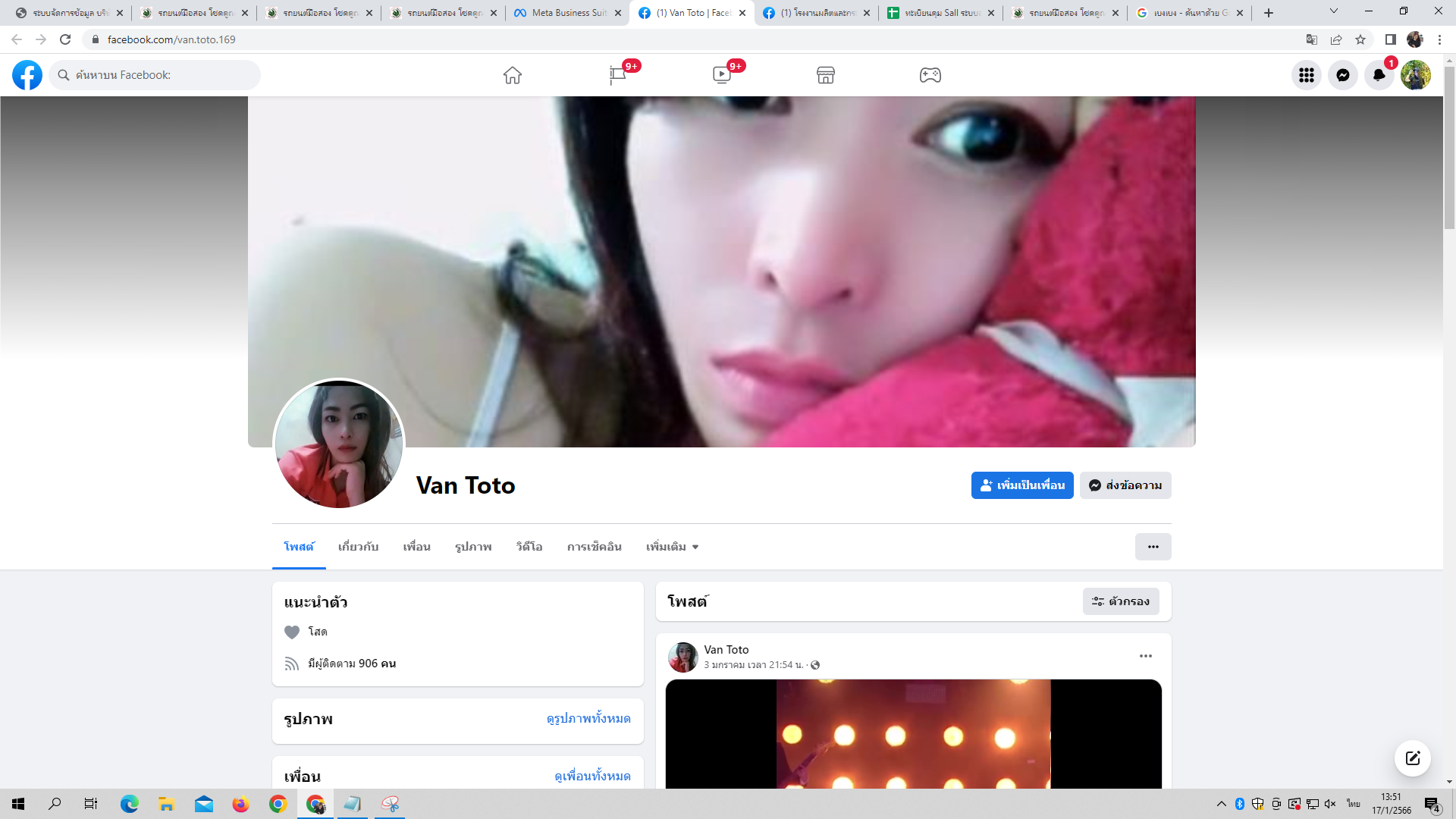The height and width of the screenshot is (819, 1456).
Task: Click the เพิ่มเป็นเพื่อน add friend button
Action: pyautogui.click(x=1021, y=485)
